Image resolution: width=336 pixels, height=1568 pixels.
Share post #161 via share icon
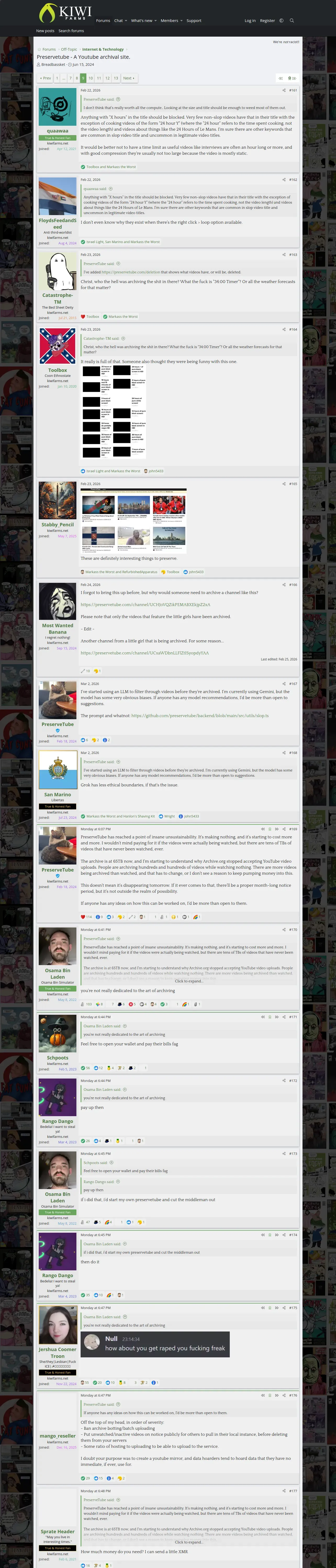point(284,90)
